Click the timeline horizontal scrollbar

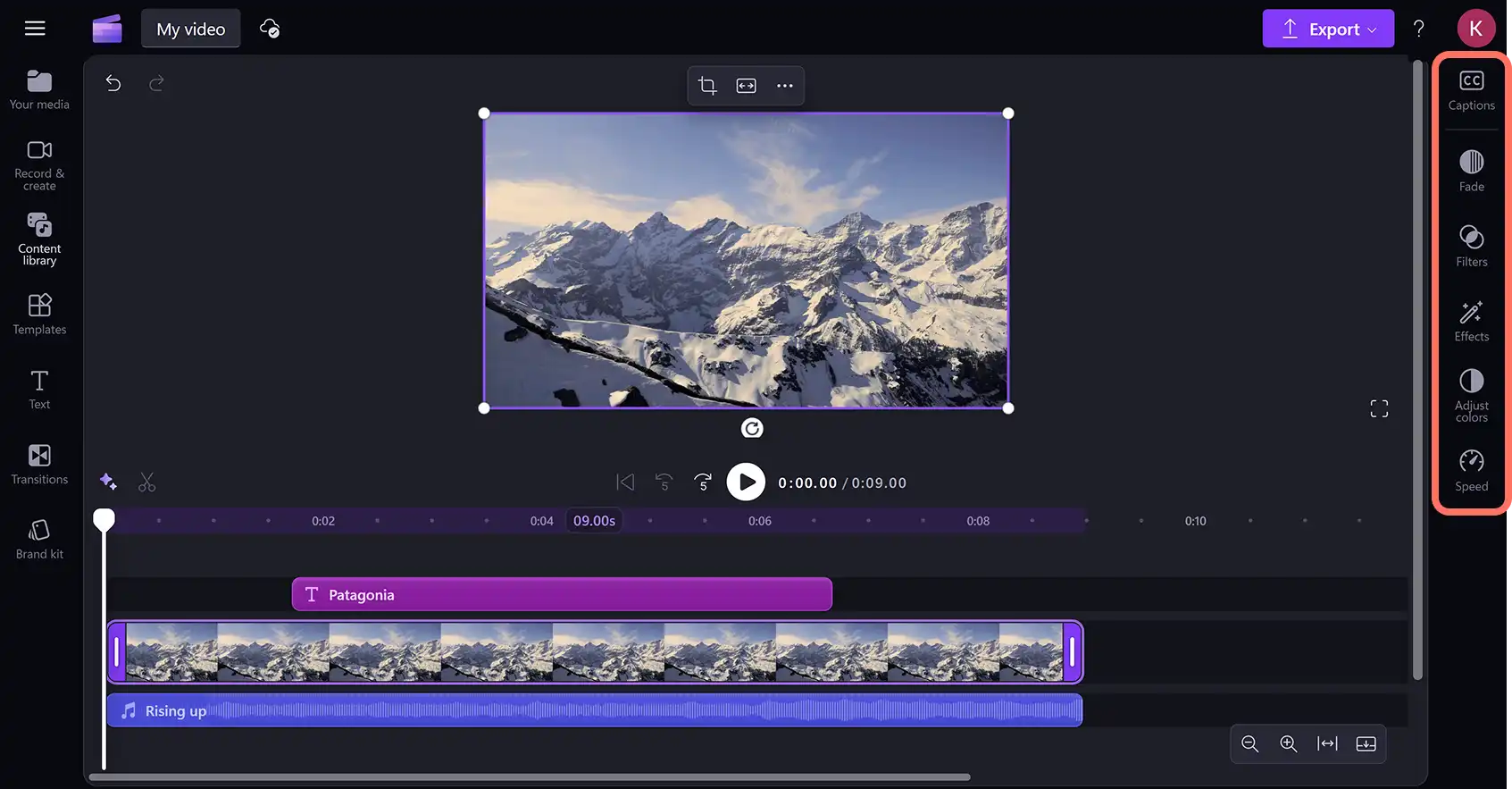(530, 776)
